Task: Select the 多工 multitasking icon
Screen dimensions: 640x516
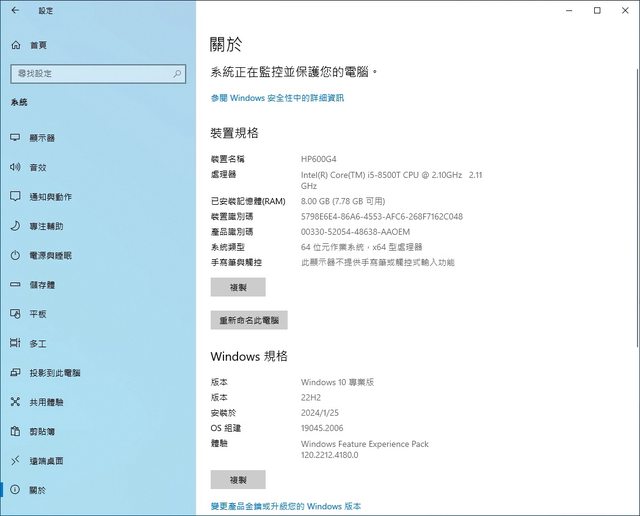Action: click(15, 343)
